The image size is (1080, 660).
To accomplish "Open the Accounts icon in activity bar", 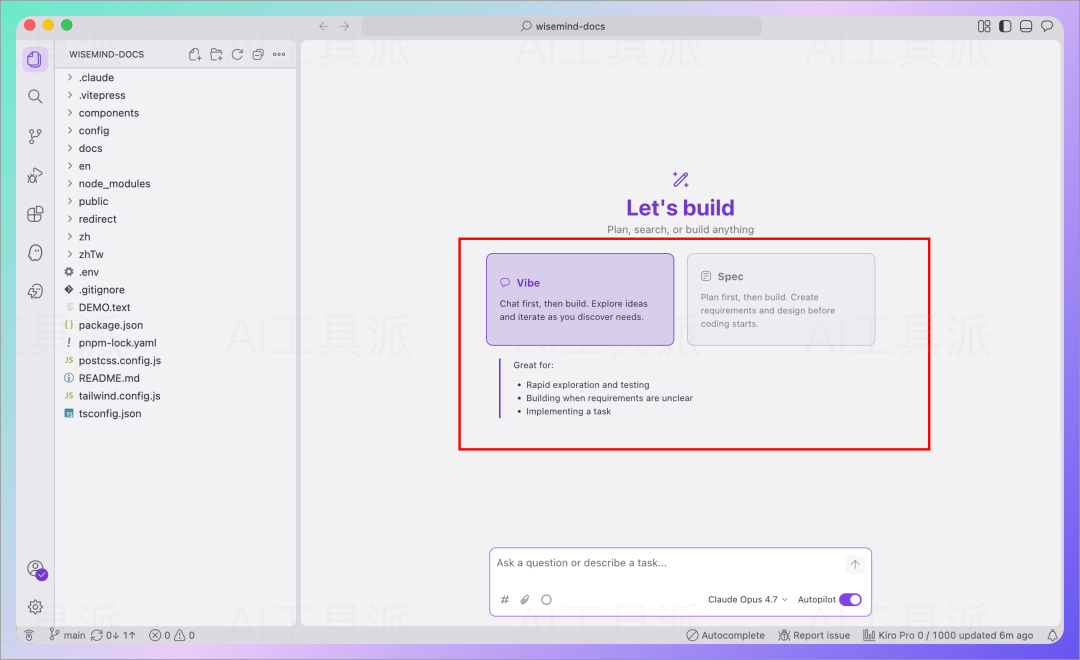I will coord(36,570).
